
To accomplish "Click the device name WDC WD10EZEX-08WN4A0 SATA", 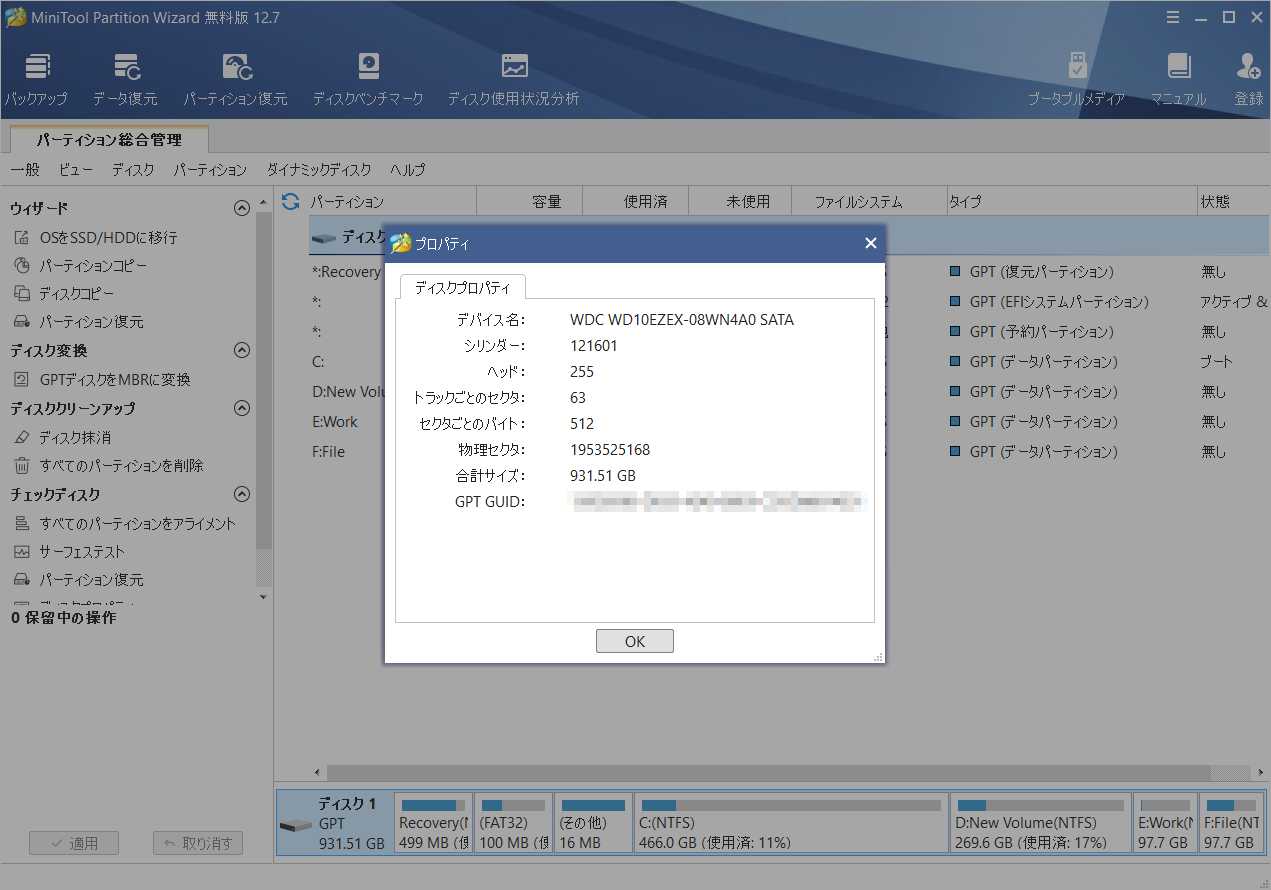I will click(x=682, y=320).
